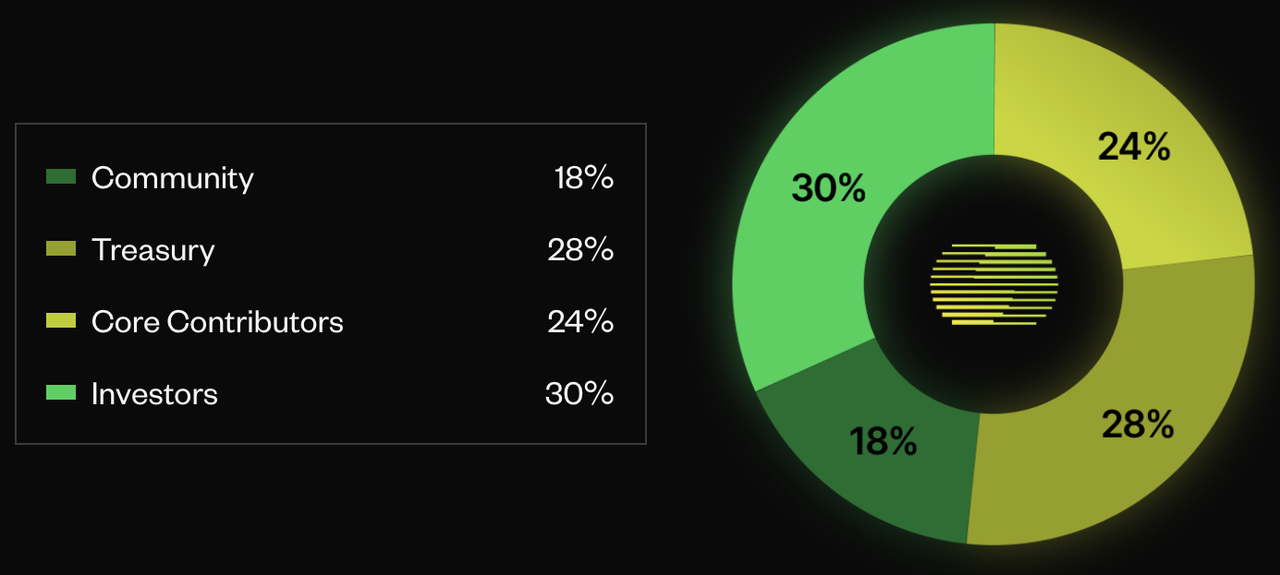The height and width of the screenshot is (575, 1280).
Task: Click the 24% value in Core Contributors row
Action: click(x=580, y=322)
